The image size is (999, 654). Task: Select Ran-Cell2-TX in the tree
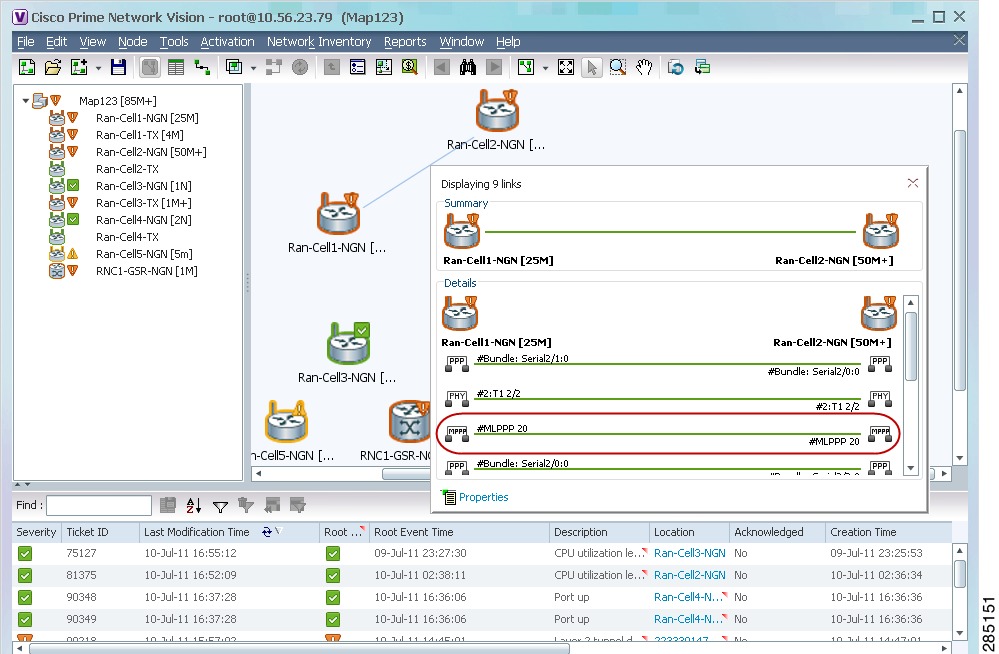pyautogui.click(x=127, y=169)
